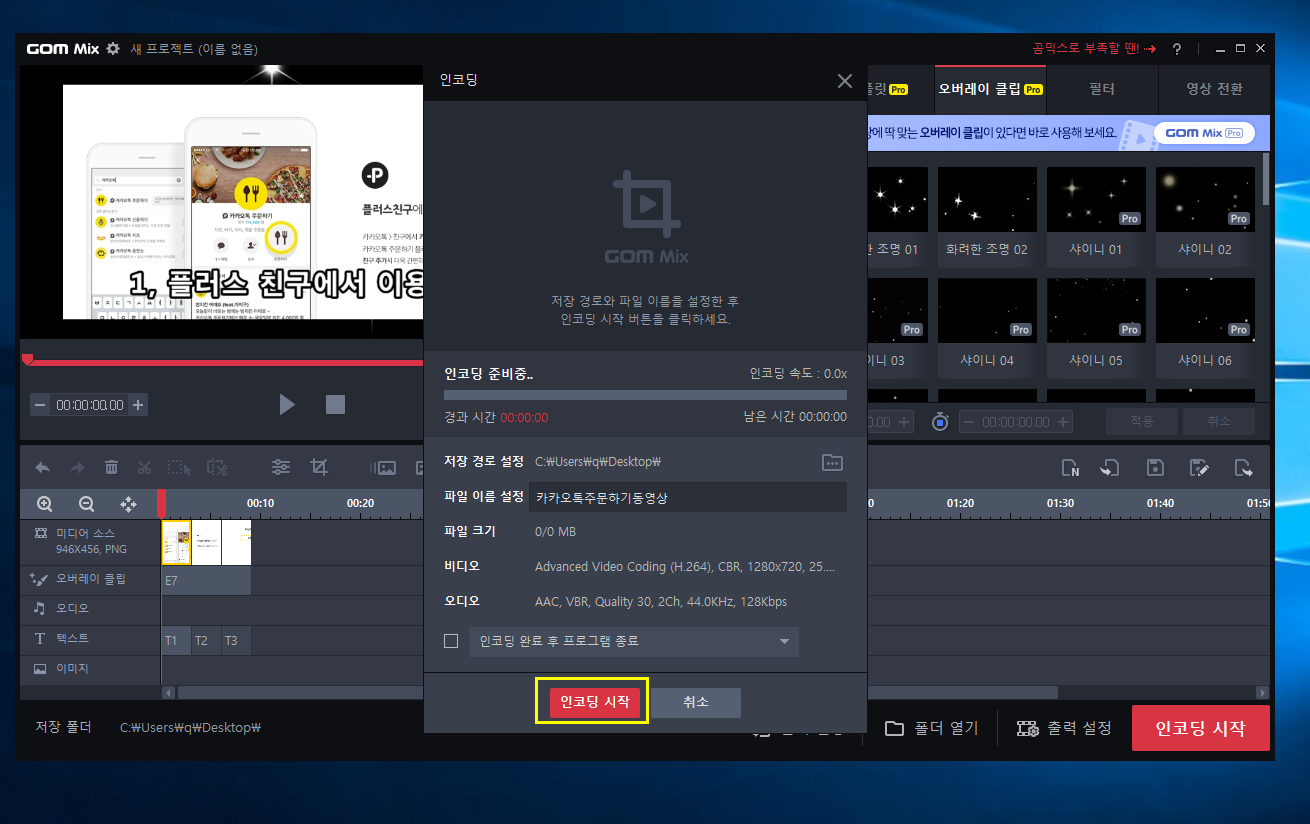Click the scissors cut icon
Viewport: 1310px width, 824px height.
tap(144, 467)
